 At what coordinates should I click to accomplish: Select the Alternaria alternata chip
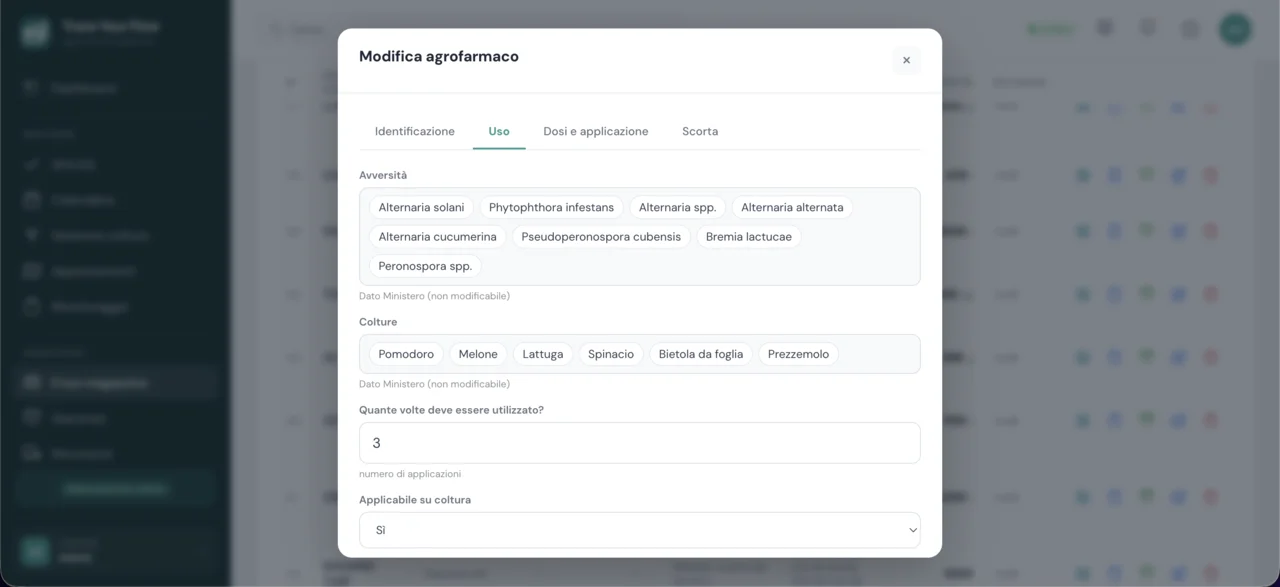pyautogui.click(x=792, y=208)
